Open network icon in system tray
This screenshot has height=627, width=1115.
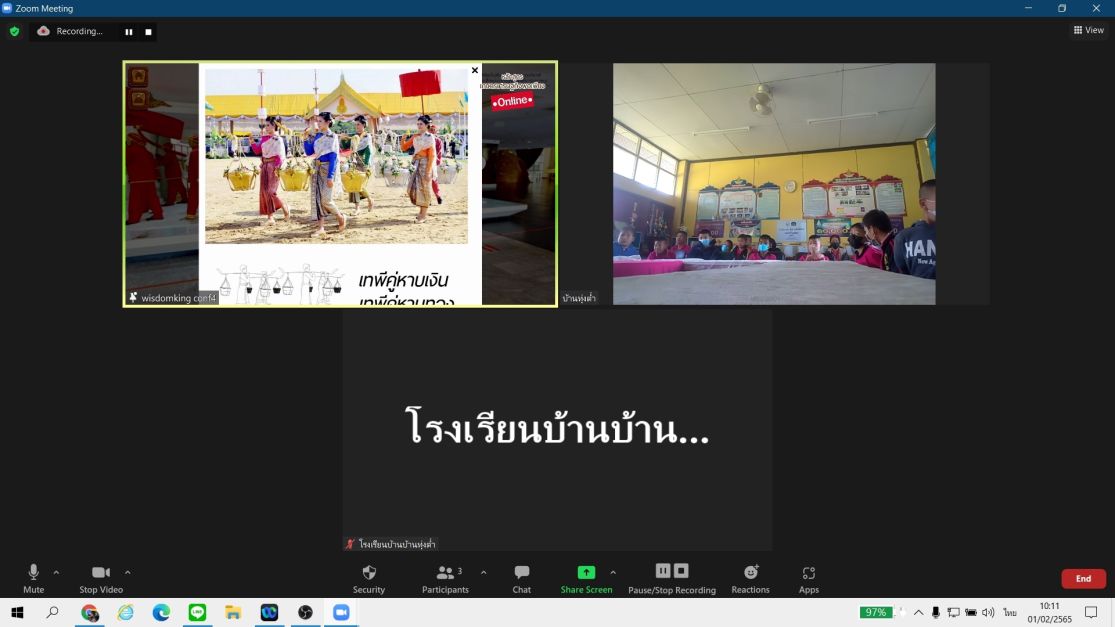tap(953, 612)
